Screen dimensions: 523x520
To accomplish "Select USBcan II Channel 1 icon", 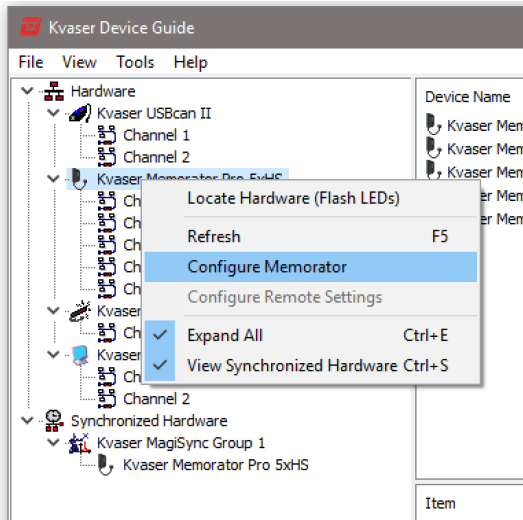I will tap(107, 135).
